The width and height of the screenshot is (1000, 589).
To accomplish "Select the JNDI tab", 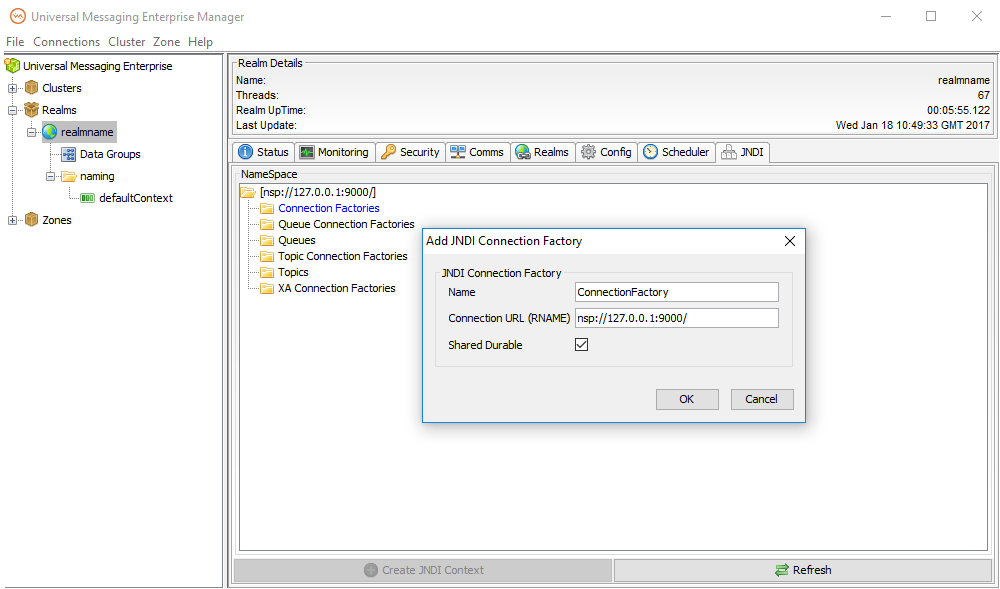I will point(743,152).
